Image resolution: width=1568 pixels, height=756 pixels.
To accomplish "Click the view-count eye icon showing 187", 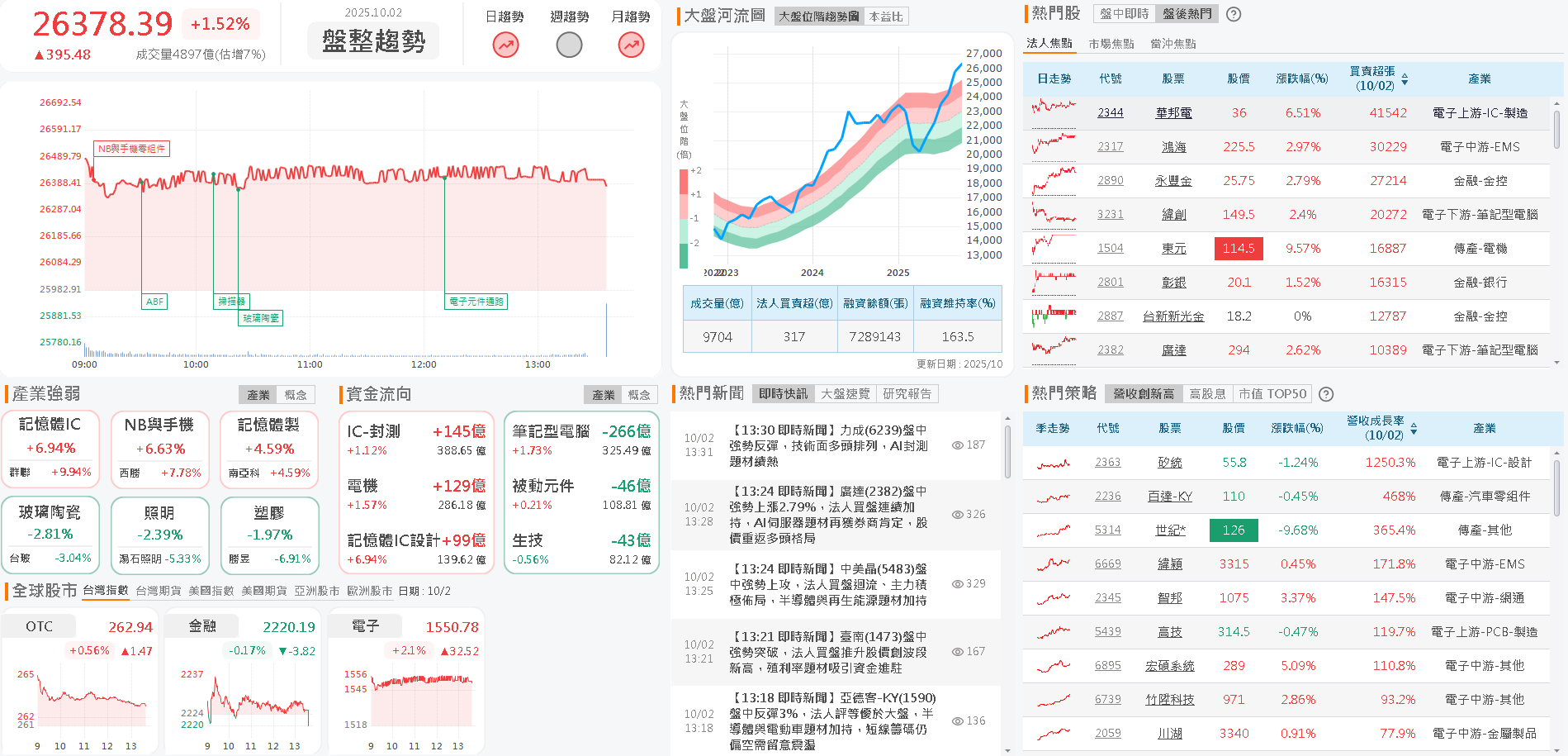I will 958,445.
